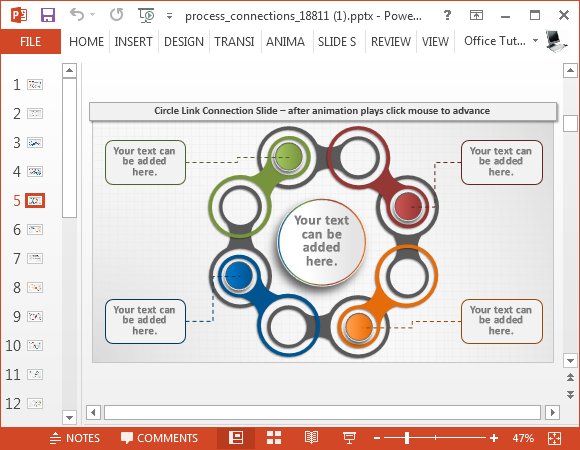580x450 pixels.
Task: Switch to Slide Sorter view
Action: point(274,438)
